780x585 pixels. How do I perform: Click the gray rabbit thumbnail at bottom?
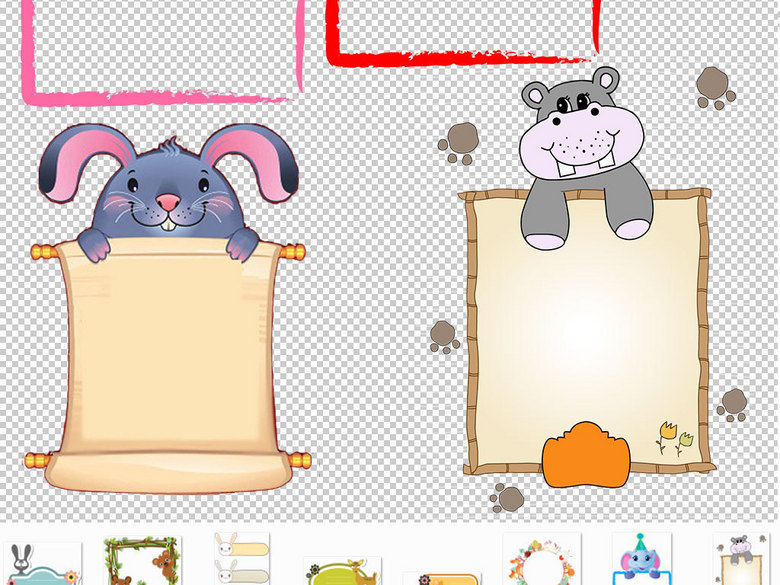click(41, 564)
